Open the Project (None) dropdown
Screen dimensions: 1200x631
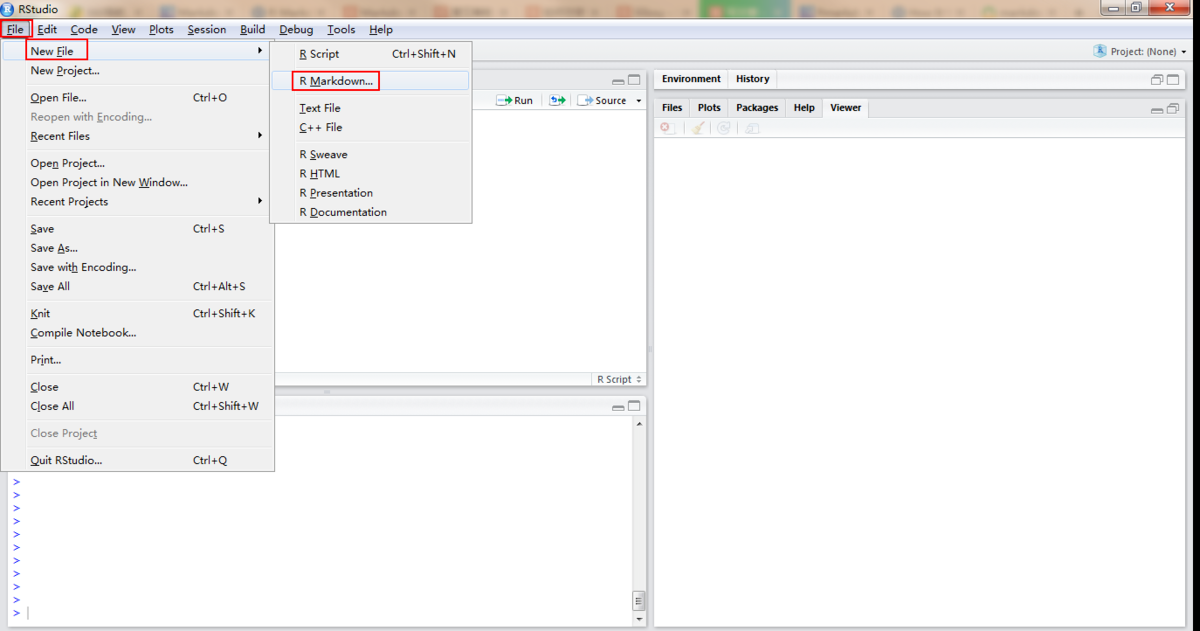tap(1184, 52)
